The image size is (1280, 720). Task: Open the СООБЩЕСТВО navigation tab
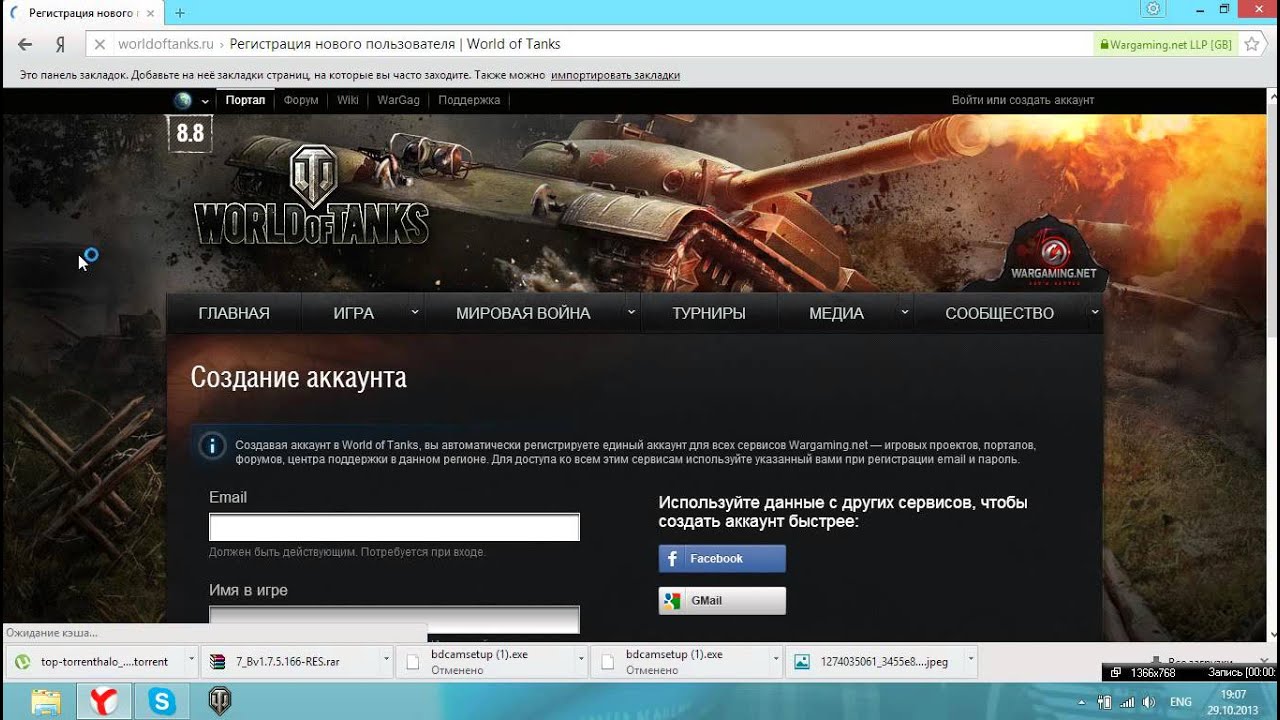999,313
